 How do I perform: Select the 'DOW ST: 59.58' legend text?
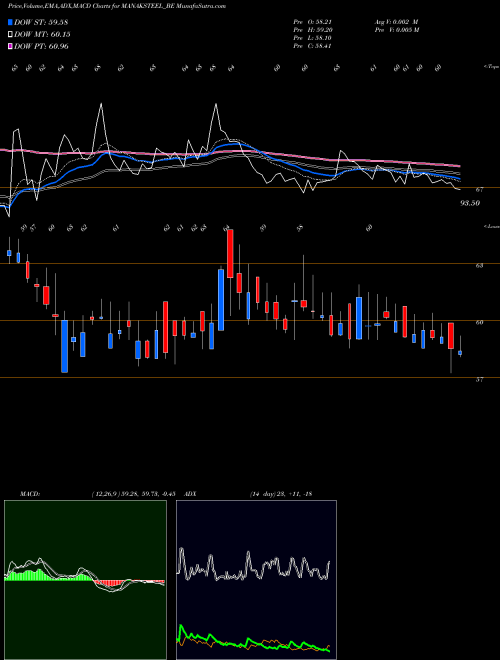coord(41,22)
